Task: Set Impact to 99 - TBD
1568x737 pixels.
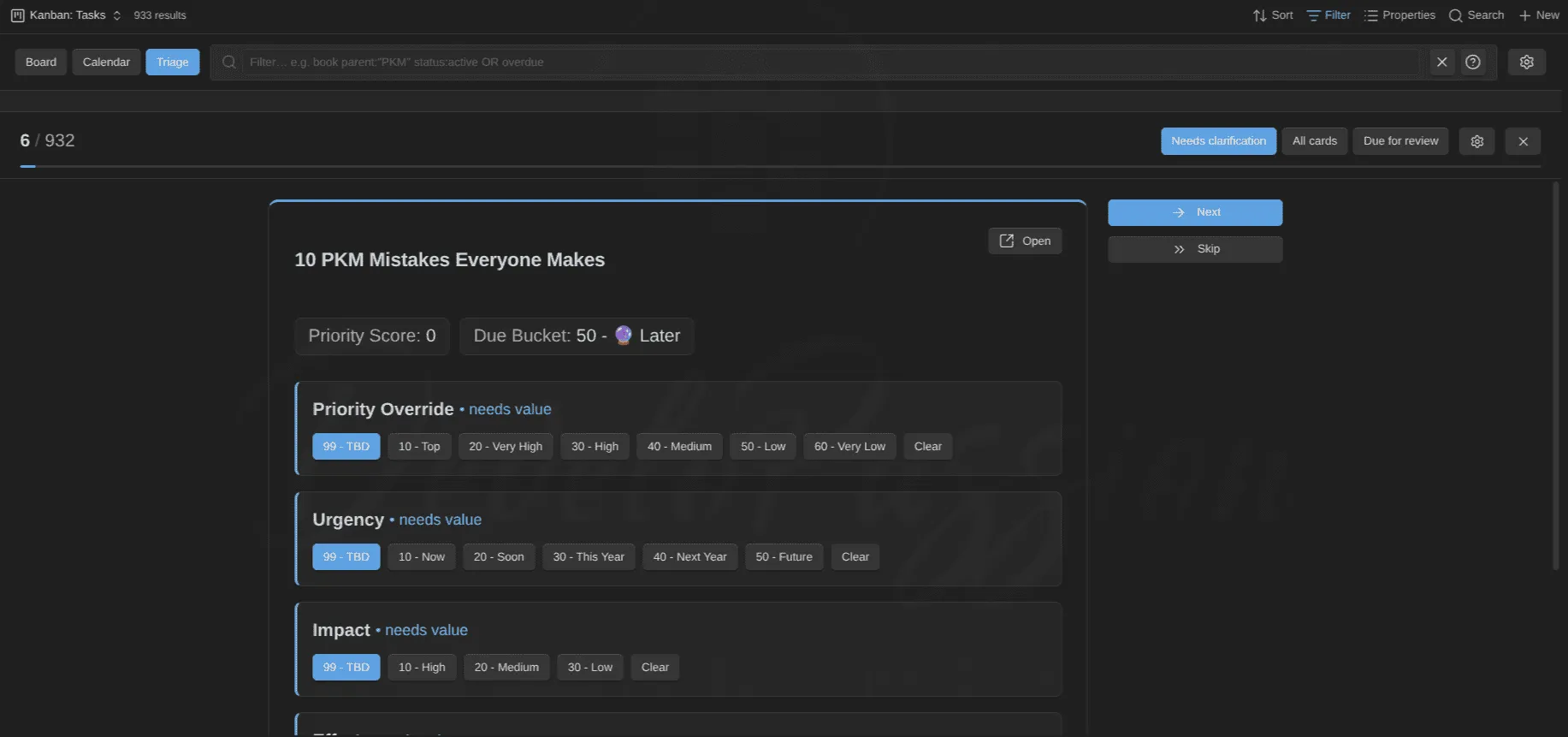Action: (346, 668)
